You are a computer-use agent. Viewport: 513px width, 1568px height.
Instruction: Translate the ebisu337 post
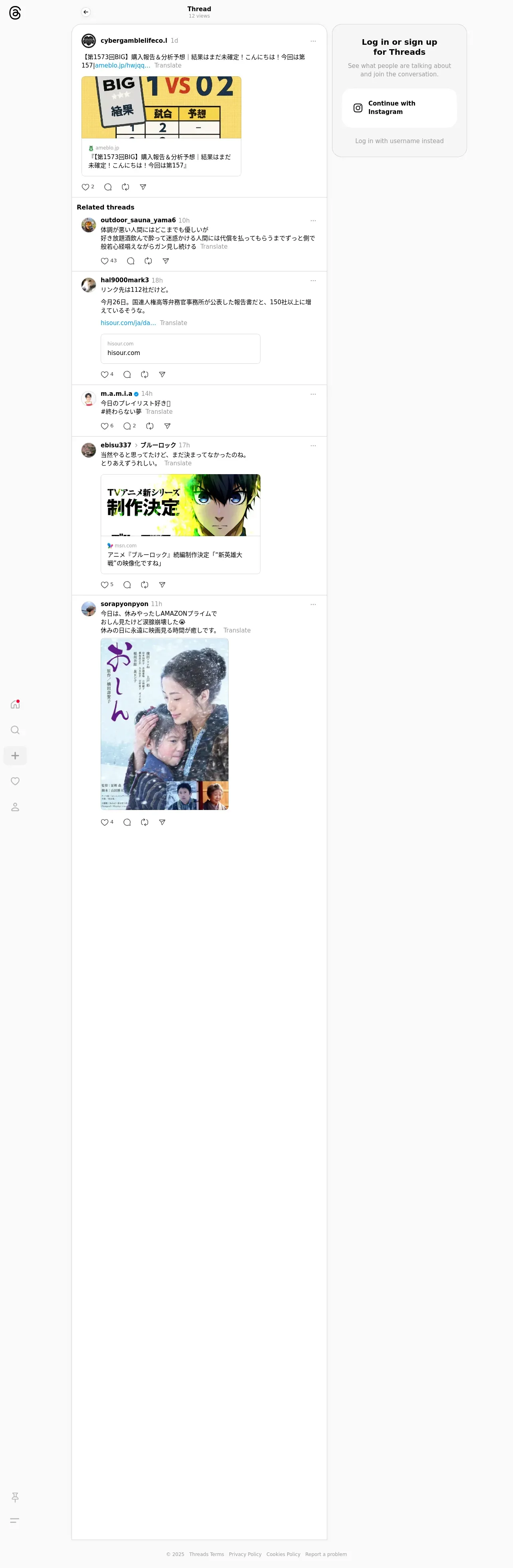pos(178,463)
